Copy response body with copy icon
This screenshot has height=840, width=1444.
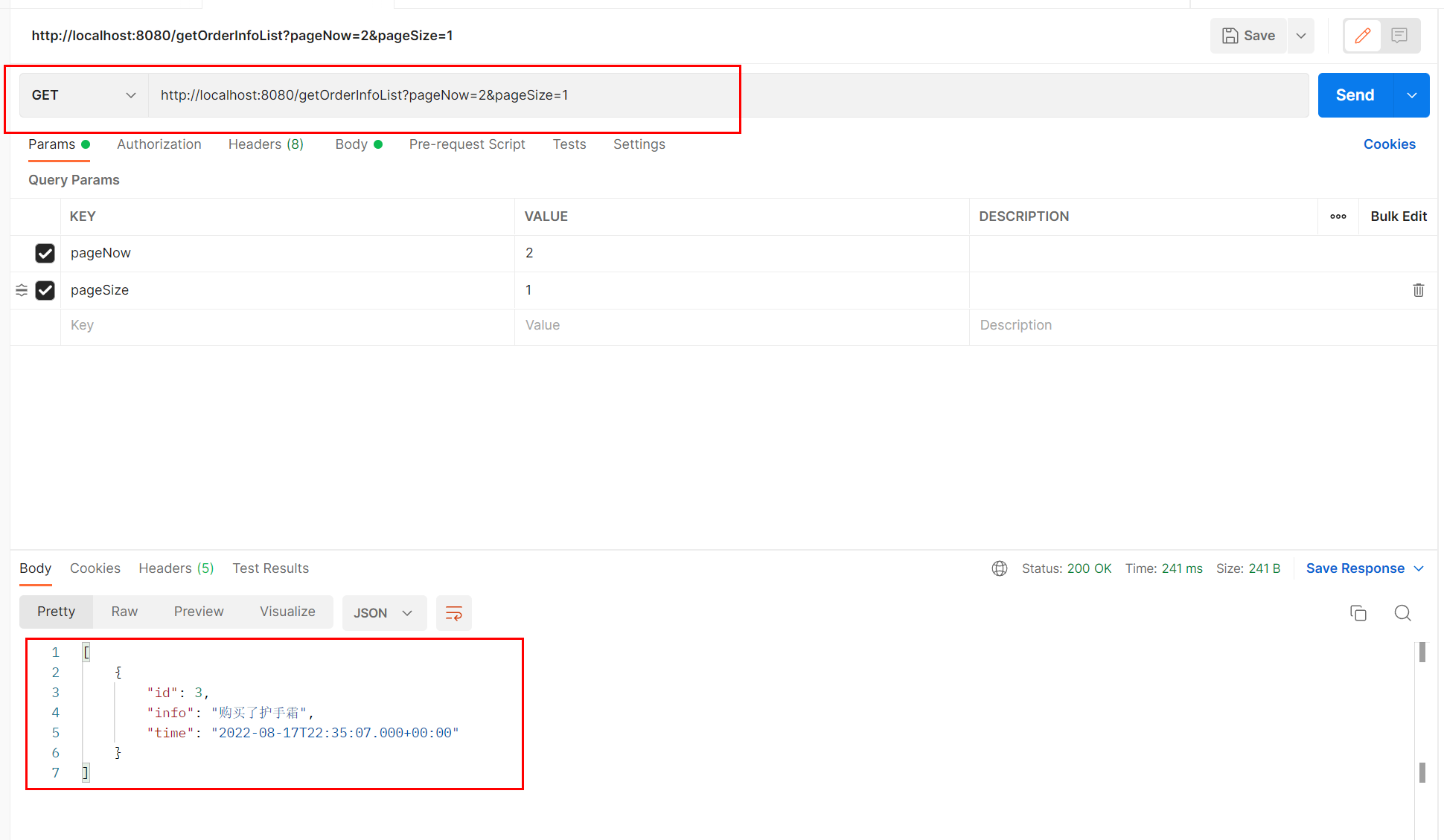(1358, 613)
